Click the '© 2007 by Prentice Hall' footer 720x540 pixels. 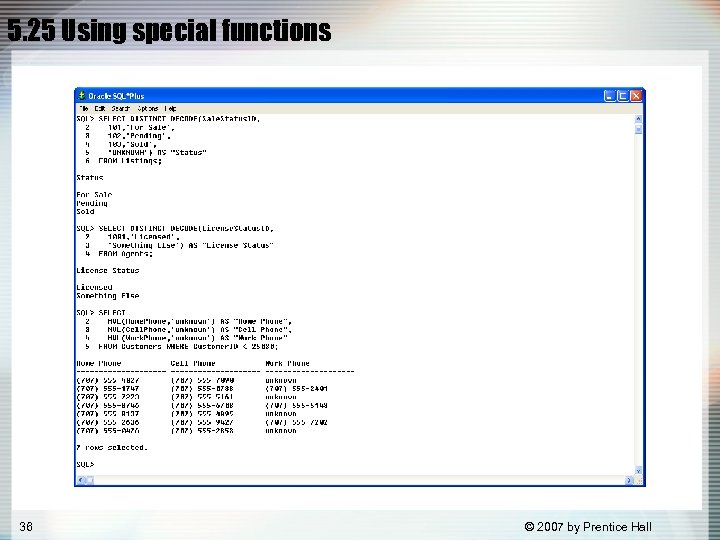click(x=588, y=527)
